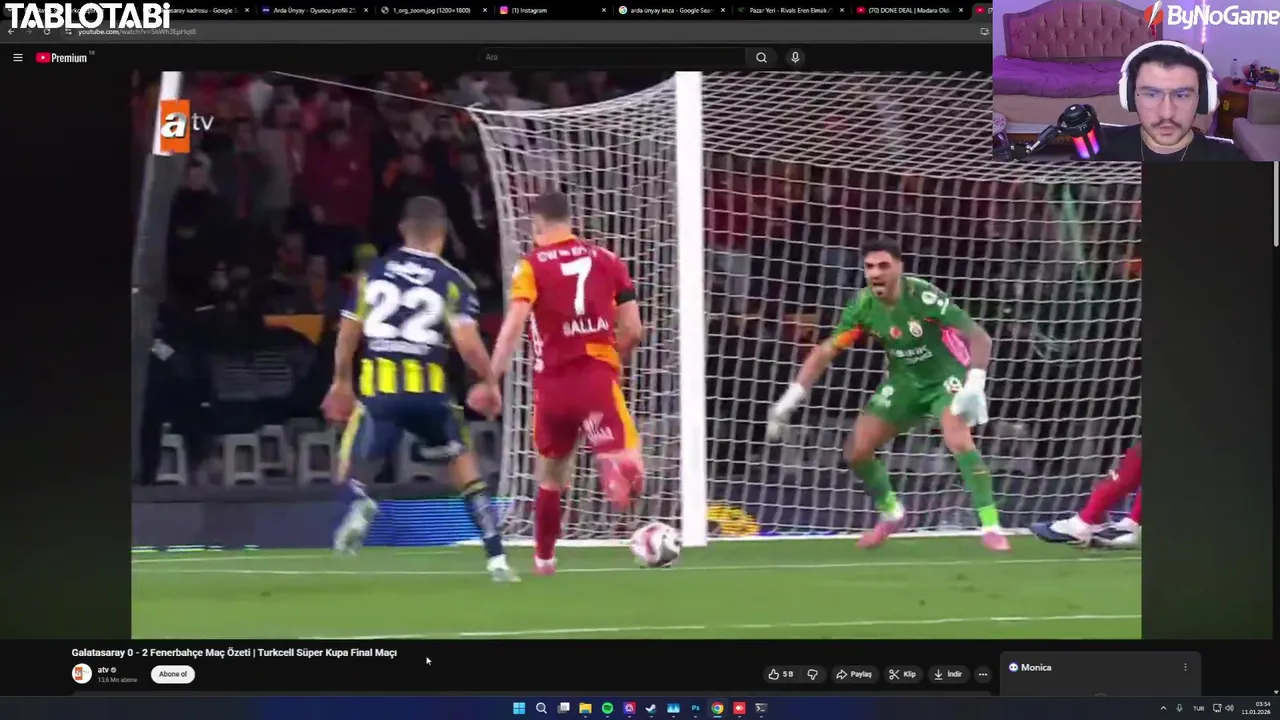The width and height of the screenshot is (1280, 720).
Task: Go to YouTube Premium home logo
Action: (x=62, y=58)
